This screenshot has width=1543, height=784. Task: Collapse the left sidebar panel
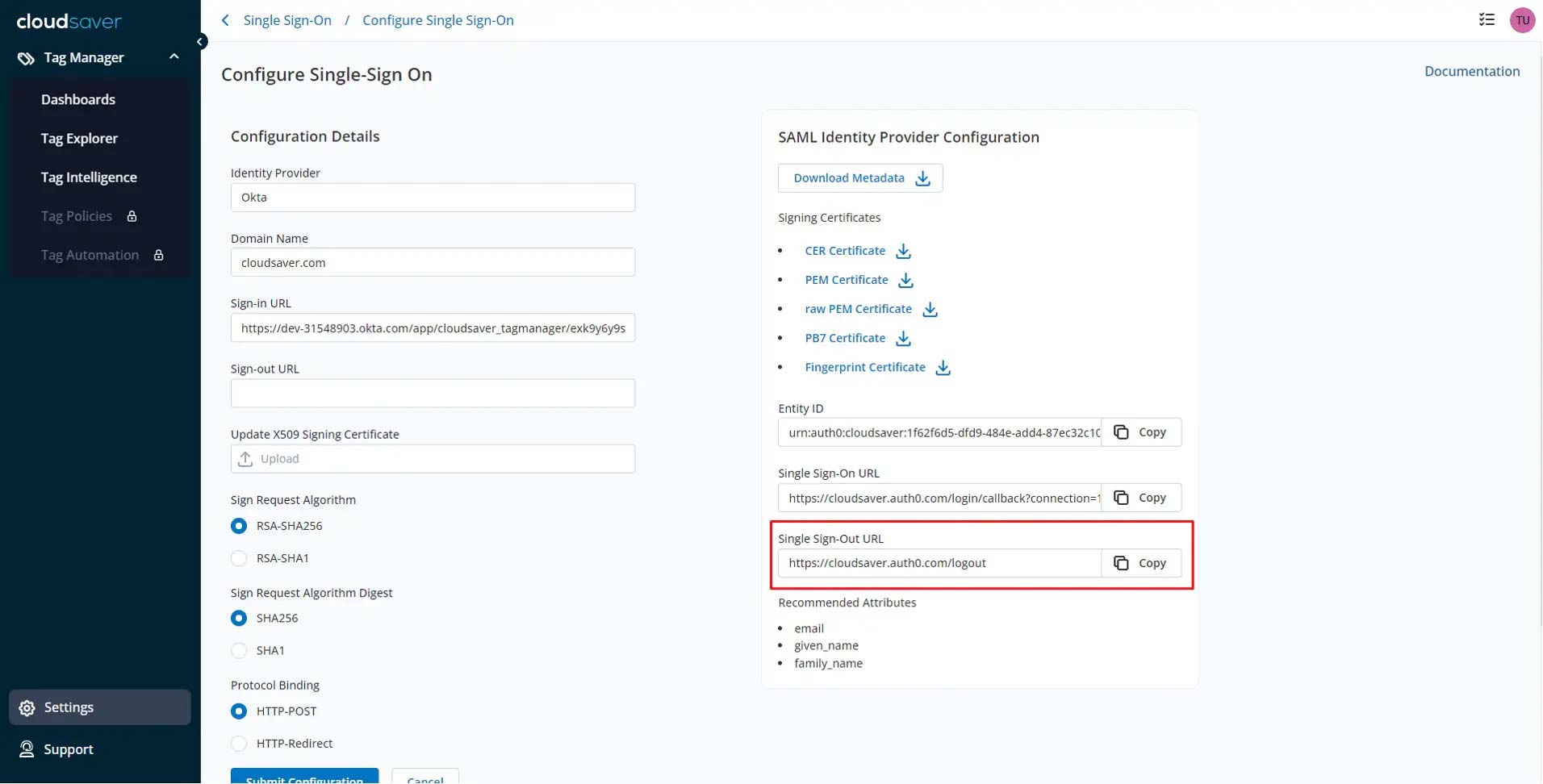click(199, 42)
